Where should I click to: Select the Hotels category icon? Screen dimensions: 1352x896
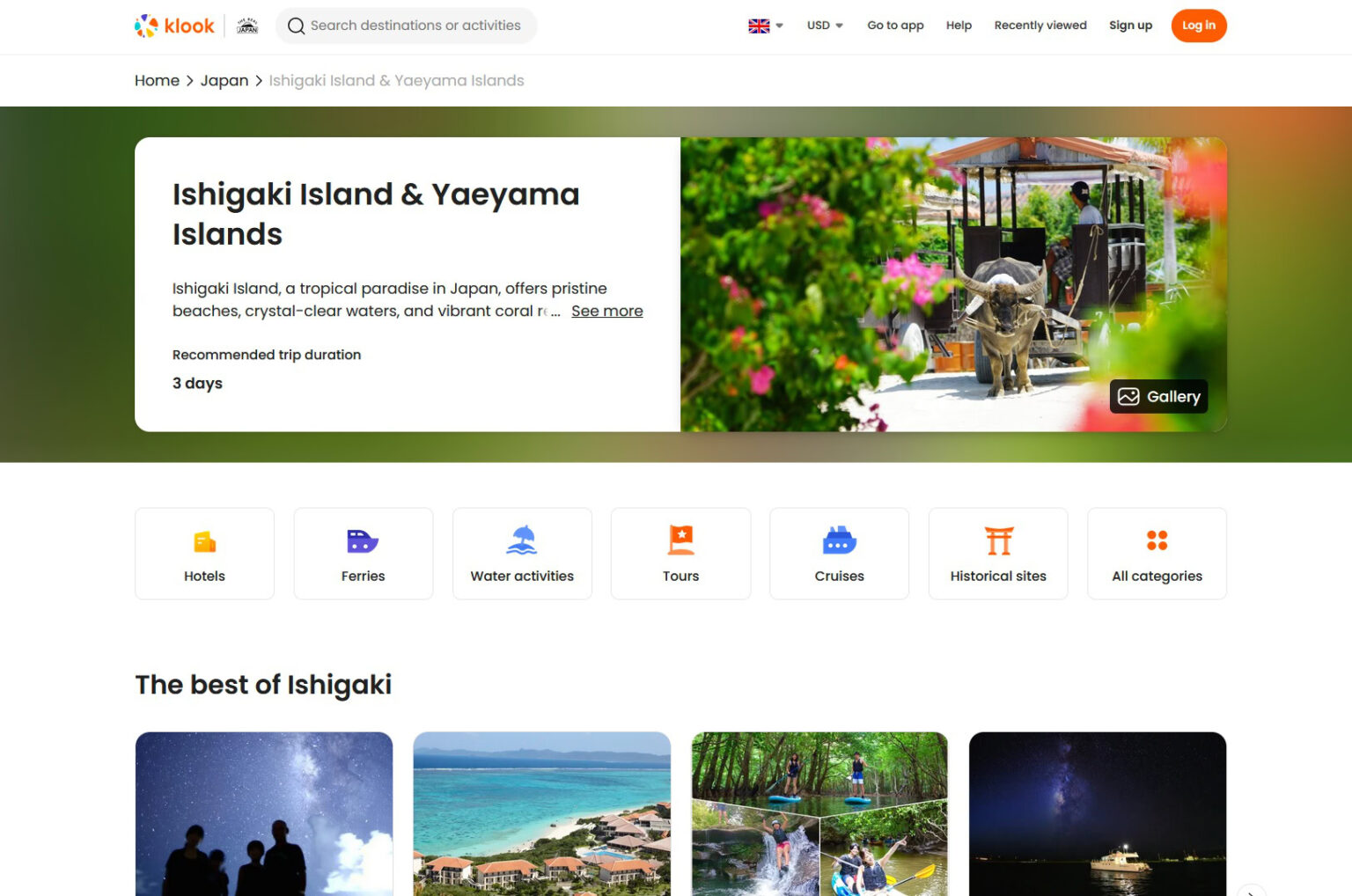pyautogui.click(x=204, y=541)
